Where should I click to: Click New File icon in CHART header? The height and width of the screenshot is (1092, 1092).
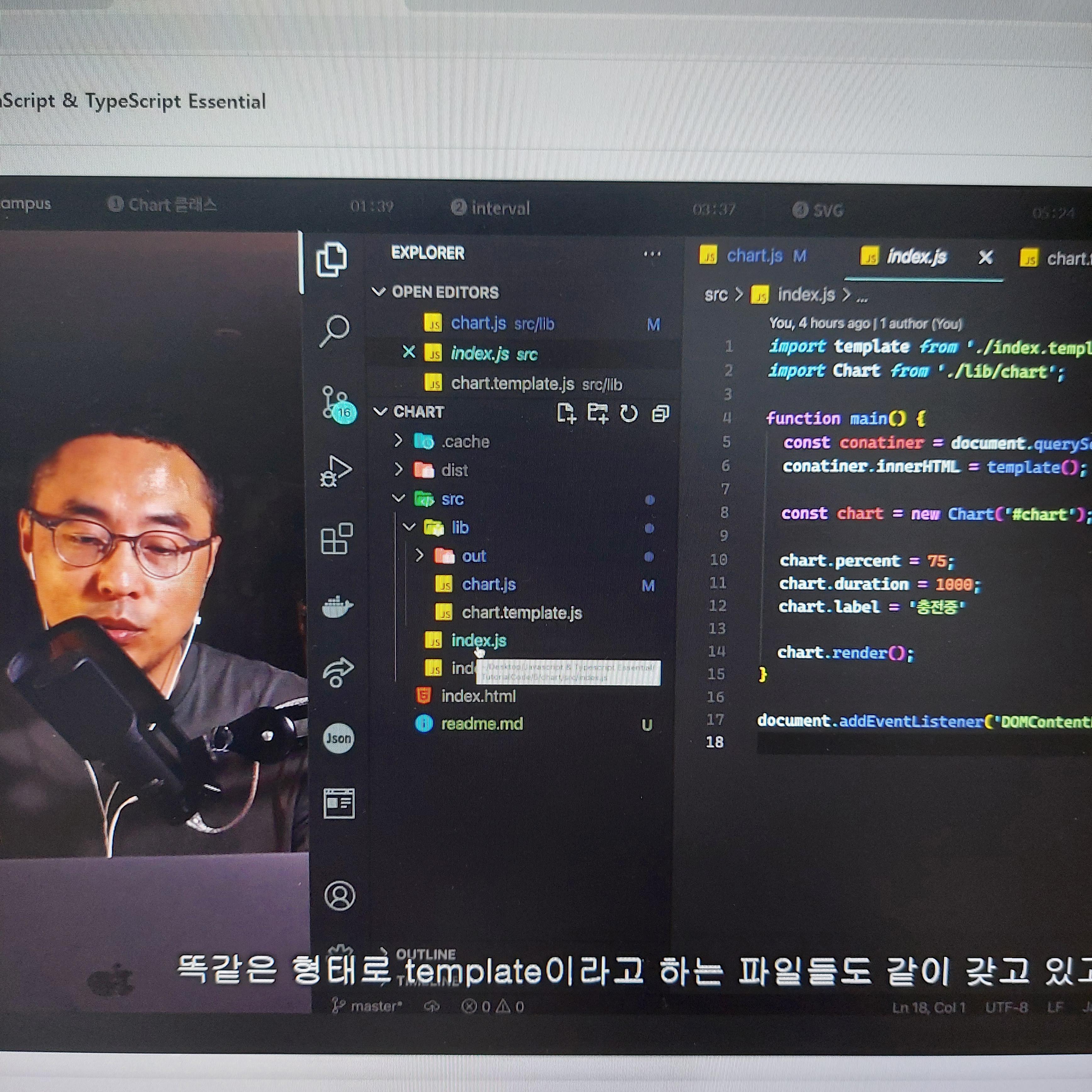click(566, 413)
